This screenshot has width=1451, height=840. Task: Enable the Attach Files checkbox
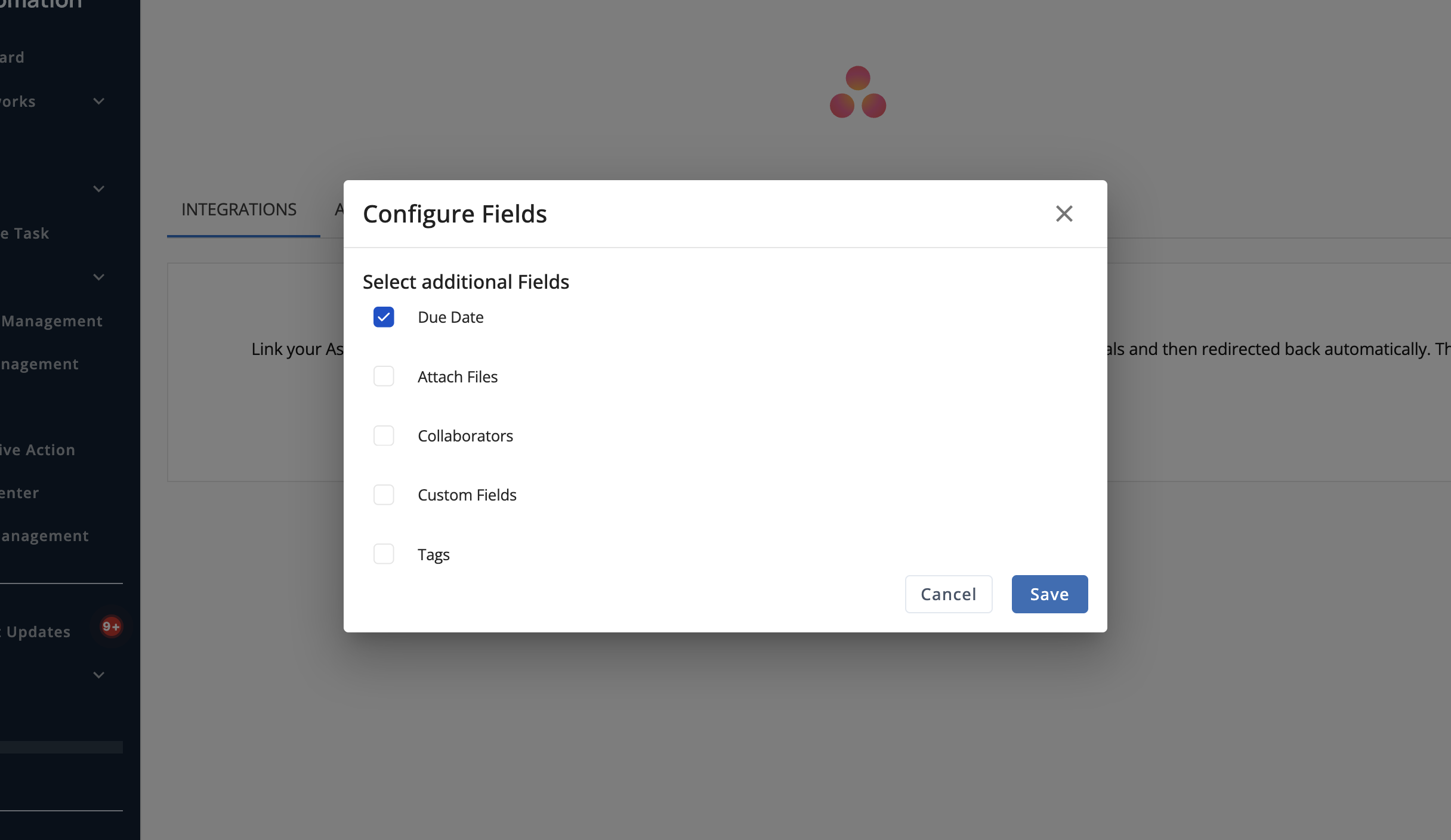point(384,376)
